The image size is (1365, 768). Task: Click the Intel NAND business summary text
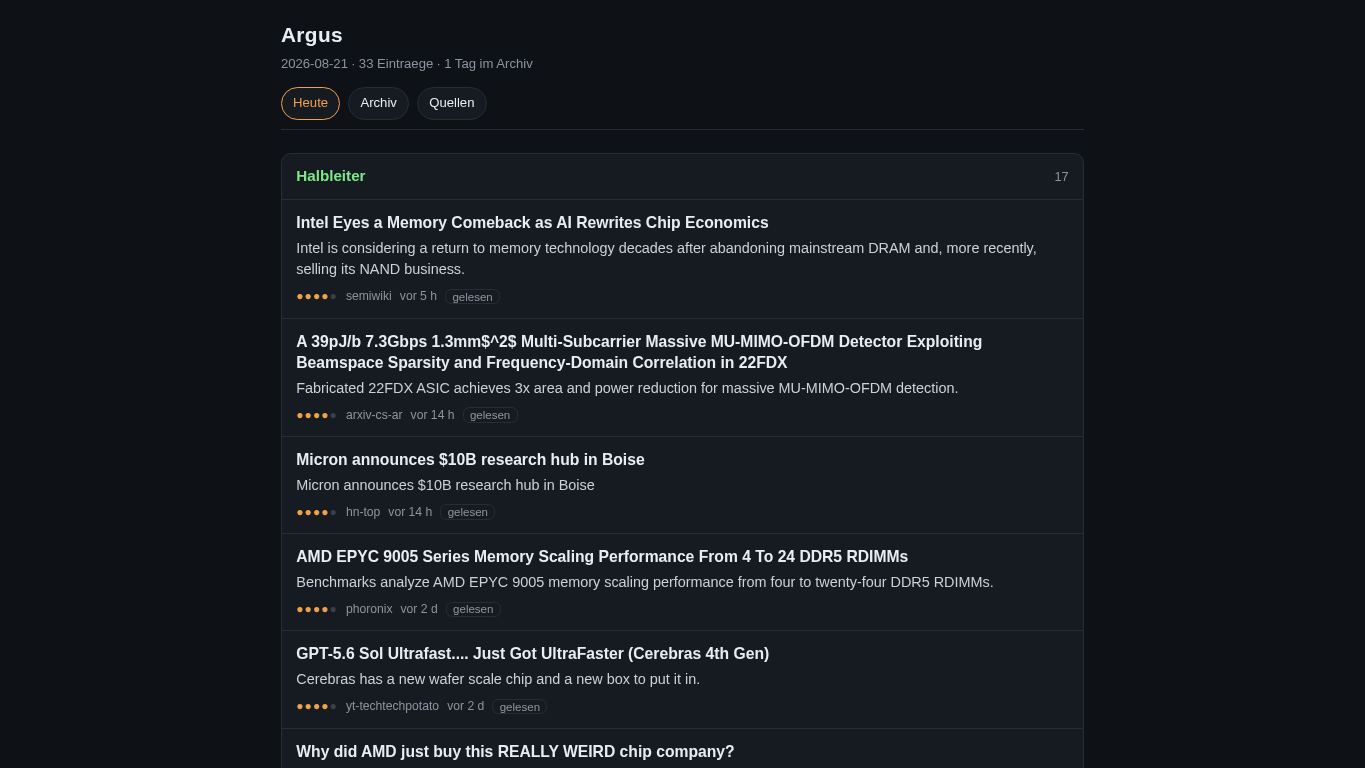(x=666, y=259)
